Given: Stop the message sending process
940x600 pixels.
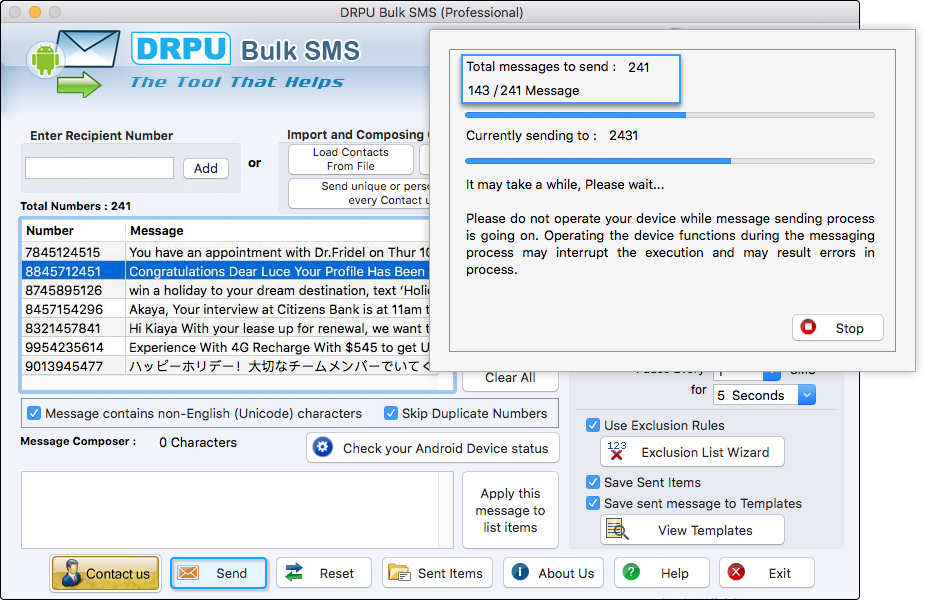Looking at the screenshot, I should click(837, 328).
